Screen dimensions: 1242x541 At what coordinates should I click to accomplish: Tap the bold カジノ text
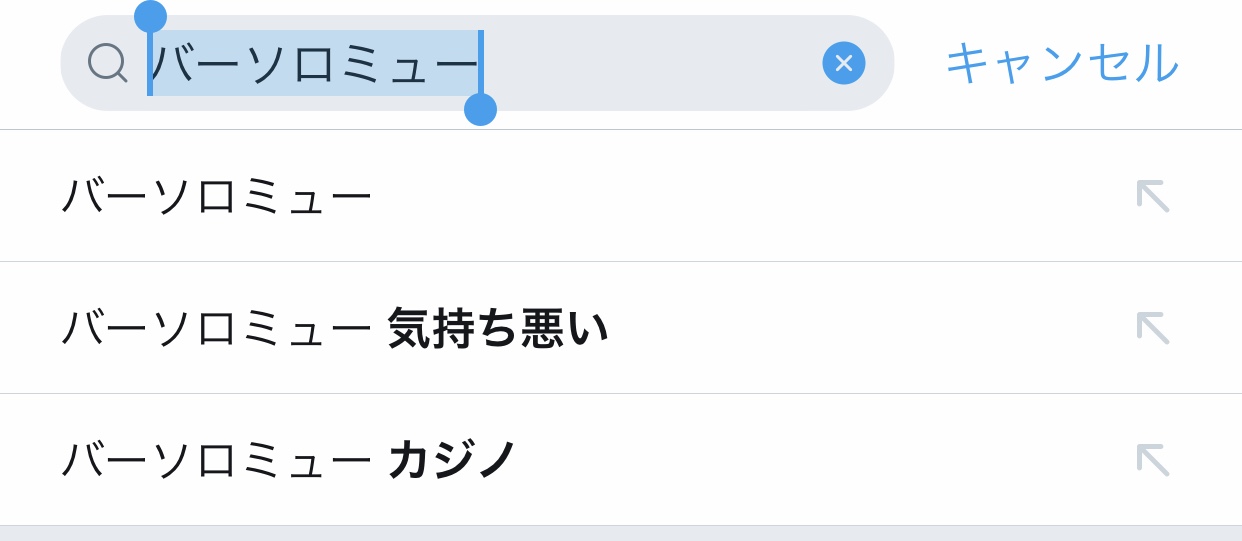pyautogui.click(x=452, y=460)
